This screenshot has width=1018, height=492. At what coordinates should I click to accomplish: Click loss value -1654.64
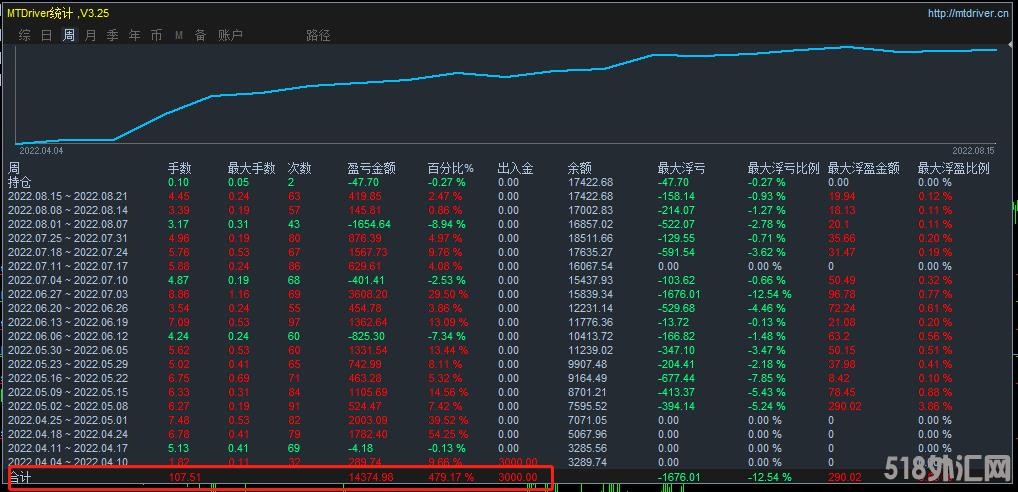coord(369,225)
